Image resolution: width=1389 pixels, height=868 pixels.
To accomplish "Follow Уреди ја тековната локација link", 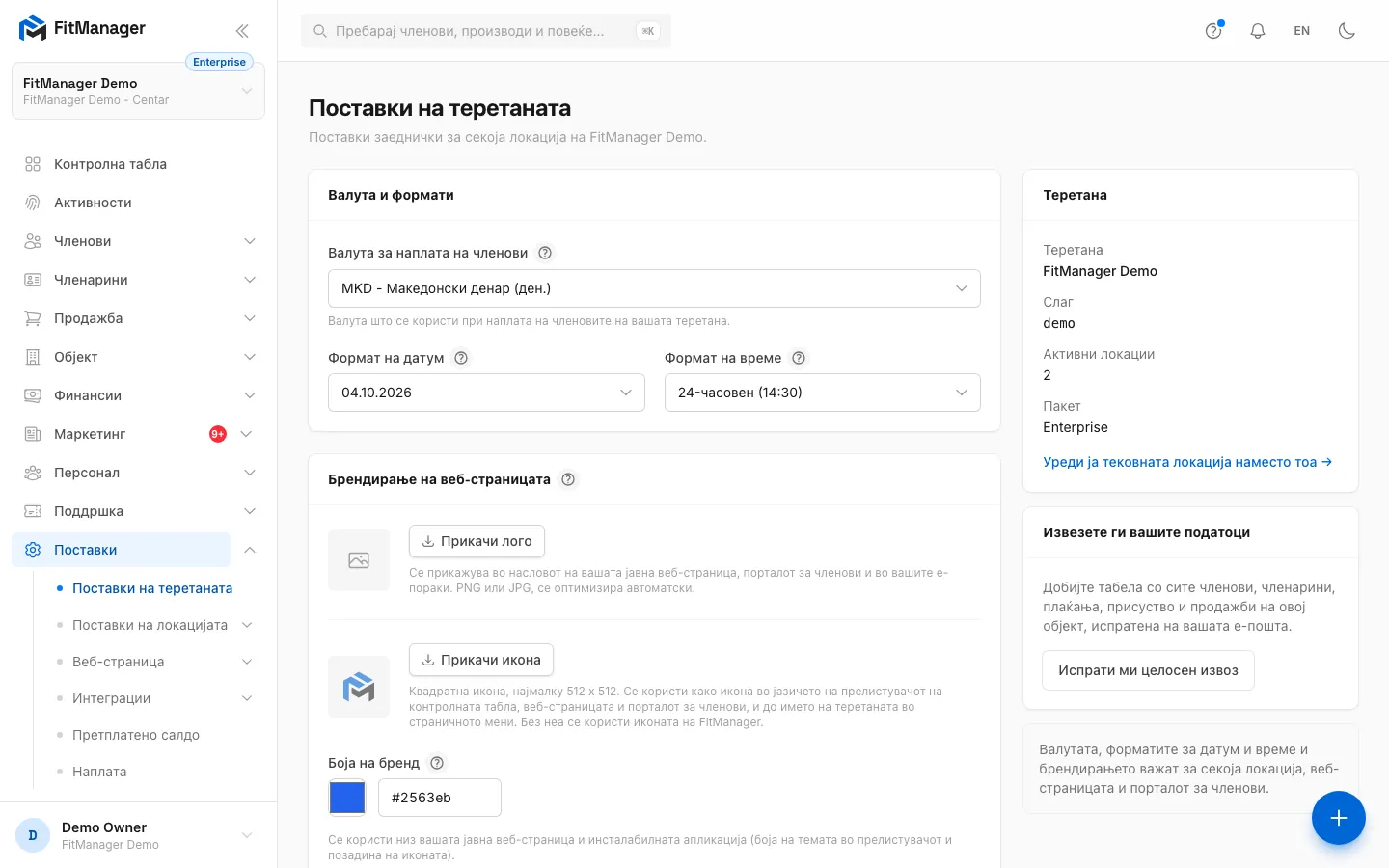I will [x=1187, y=462].
